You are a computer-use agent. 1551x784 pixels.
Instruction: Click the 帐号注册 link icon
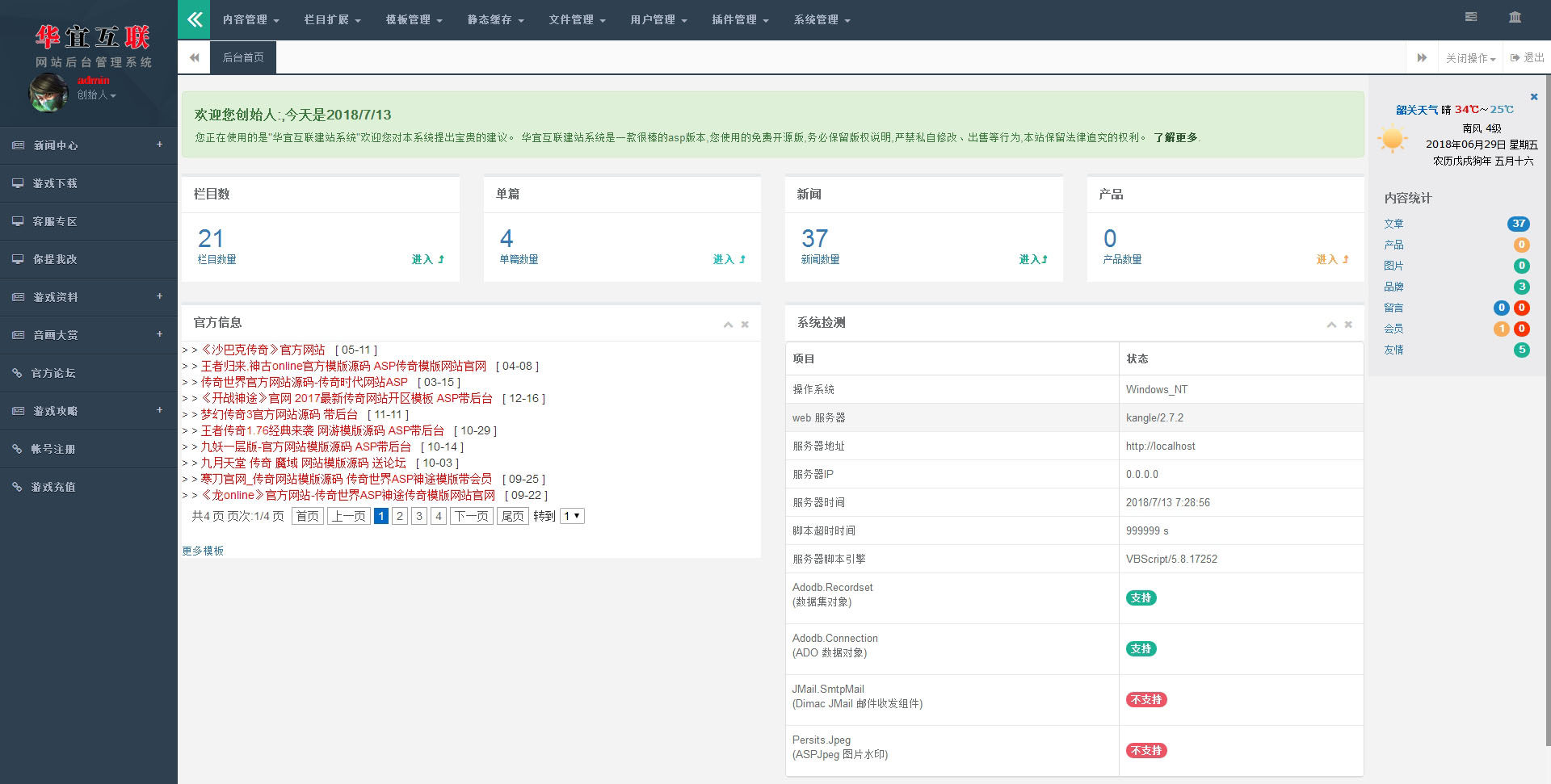[x=17, y=449]
